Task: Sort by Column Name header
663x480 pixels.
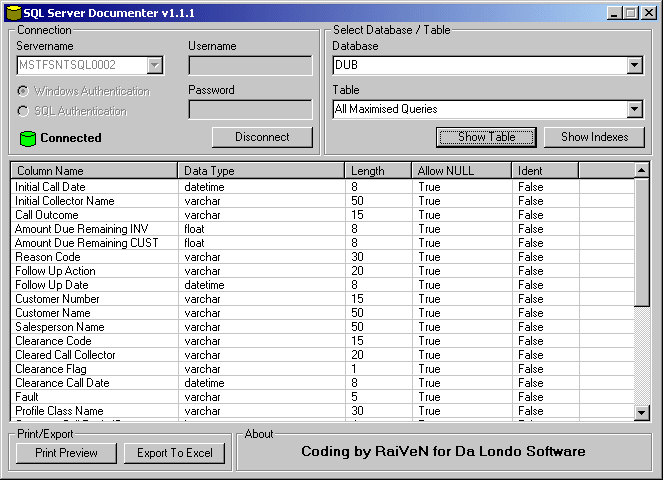Action: 94,171
